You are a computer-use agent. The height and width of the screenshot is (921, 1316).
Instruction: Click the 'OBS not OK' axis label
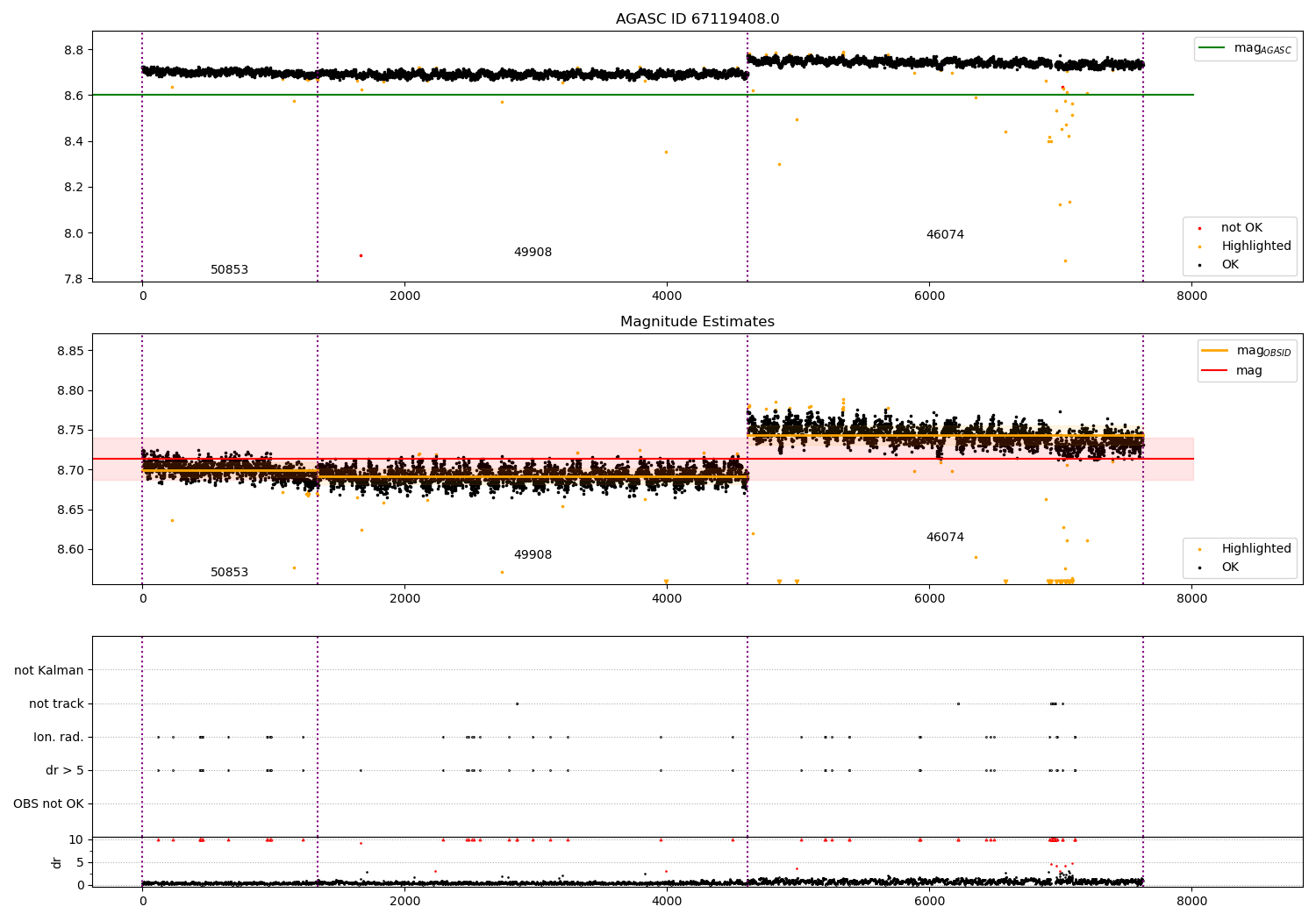[x=48, y=803]
